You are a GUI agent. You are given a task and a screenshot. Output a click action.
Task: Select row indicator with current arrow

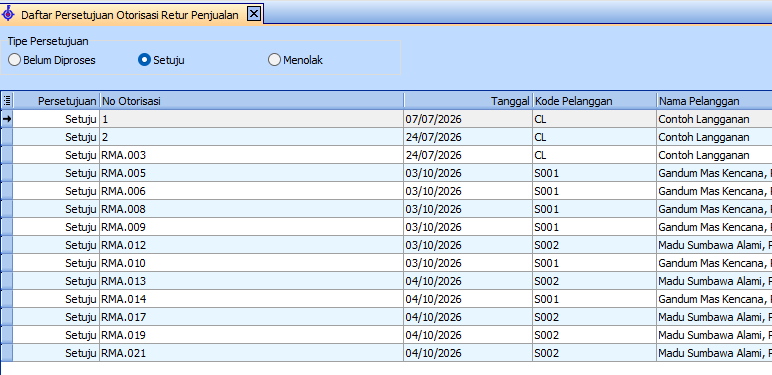point(7,119)
